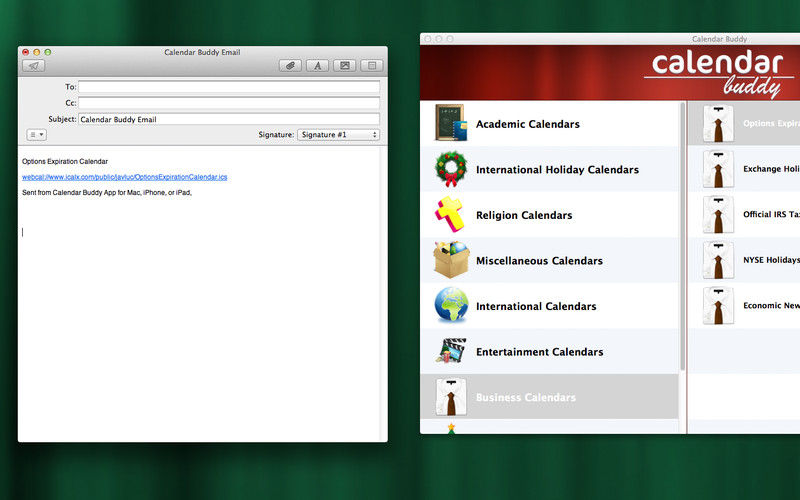Open the webcal OptionsExpirationCalendar.ics link

point(124,177)
